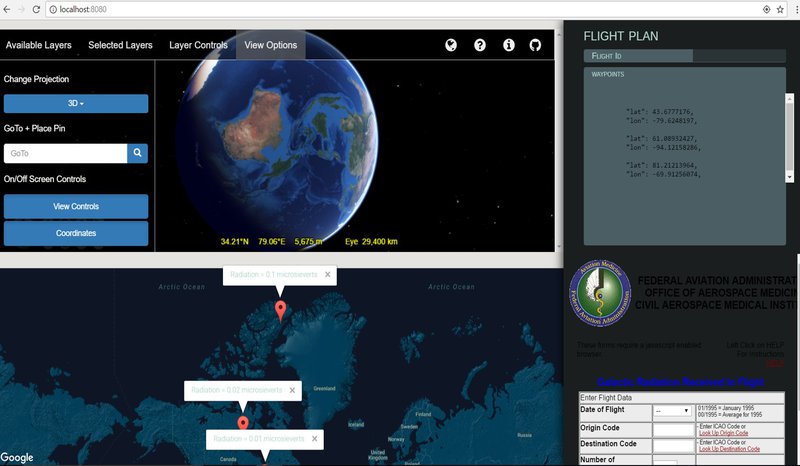Click the GoTo search magnifier button
The image size is (800, 466).
(x=138, y=153)
